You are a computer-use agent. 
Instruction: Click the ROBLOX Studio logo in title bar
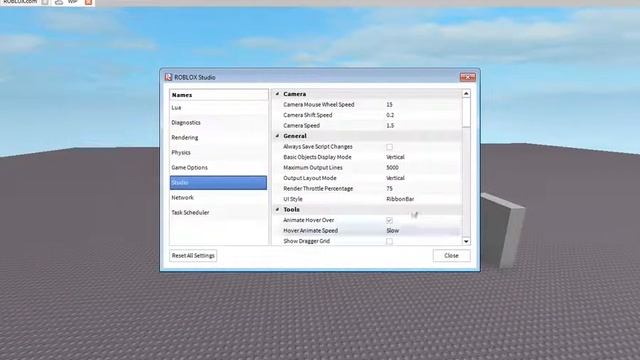coord(168,77)
